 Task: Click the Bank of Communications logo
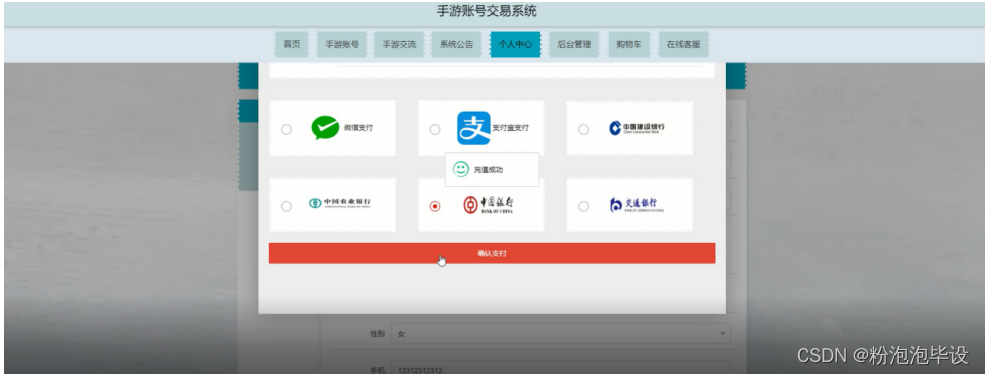point(636,205)
